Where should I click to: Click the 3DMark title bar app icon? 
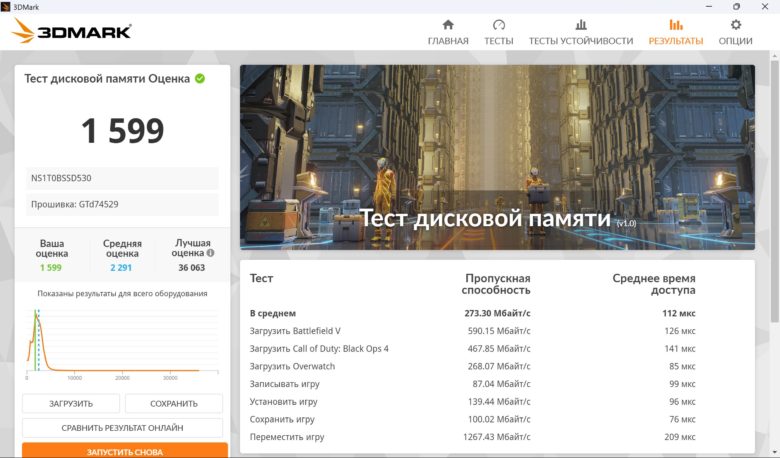point(5,6)
